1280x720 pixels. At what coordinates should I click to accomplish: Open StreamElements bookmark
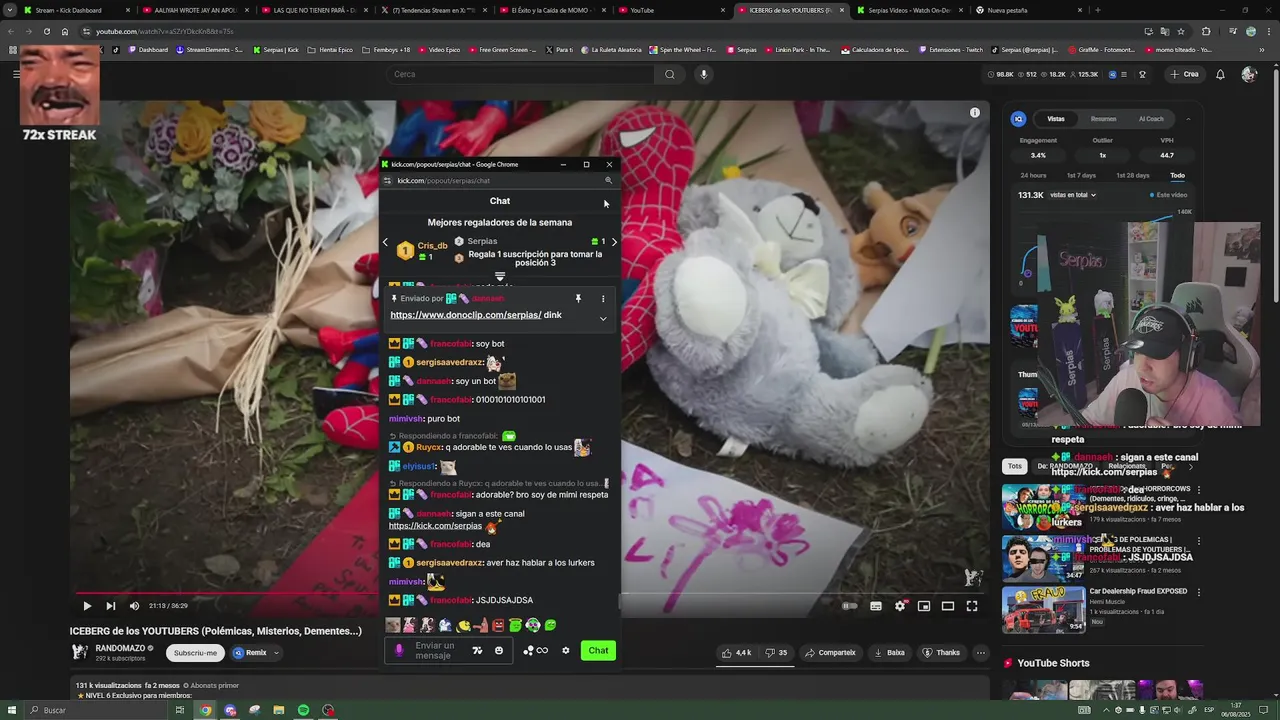coord(210,49)
